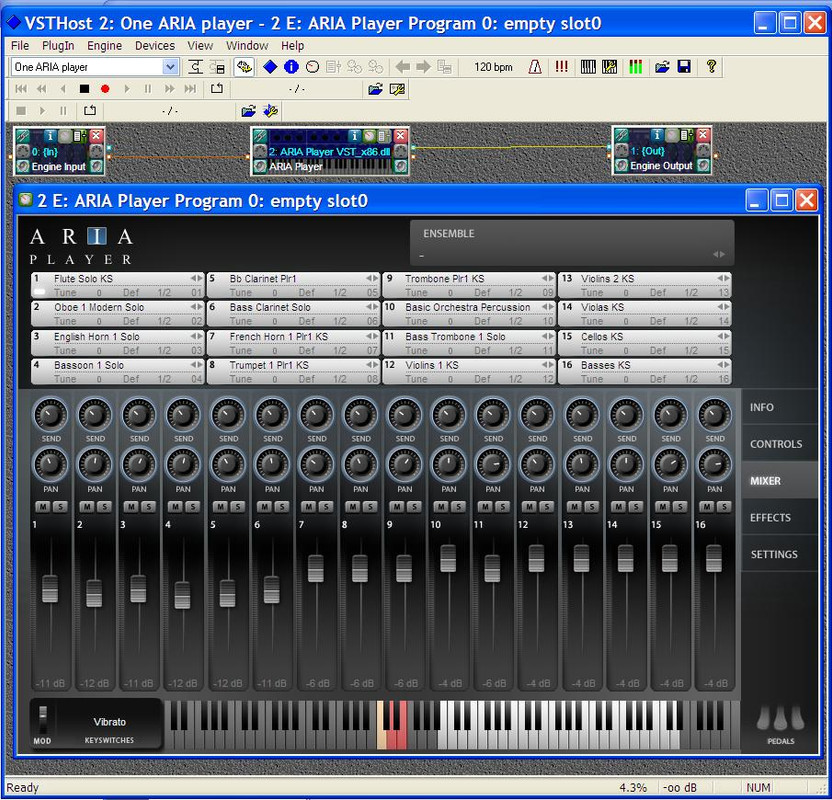Open the PlugIn menu
The height and width of the screenshot is (800, 832).
coord(58,46)
